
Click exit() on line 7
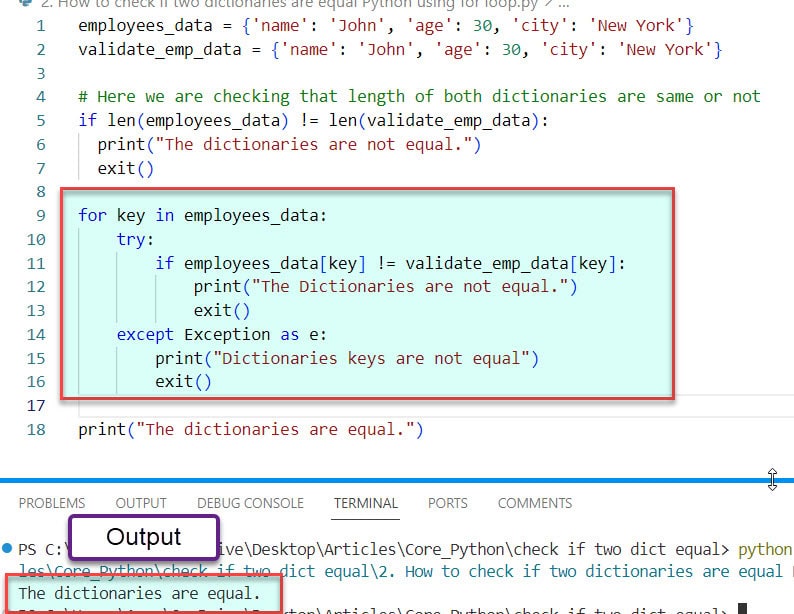(125, 169)
